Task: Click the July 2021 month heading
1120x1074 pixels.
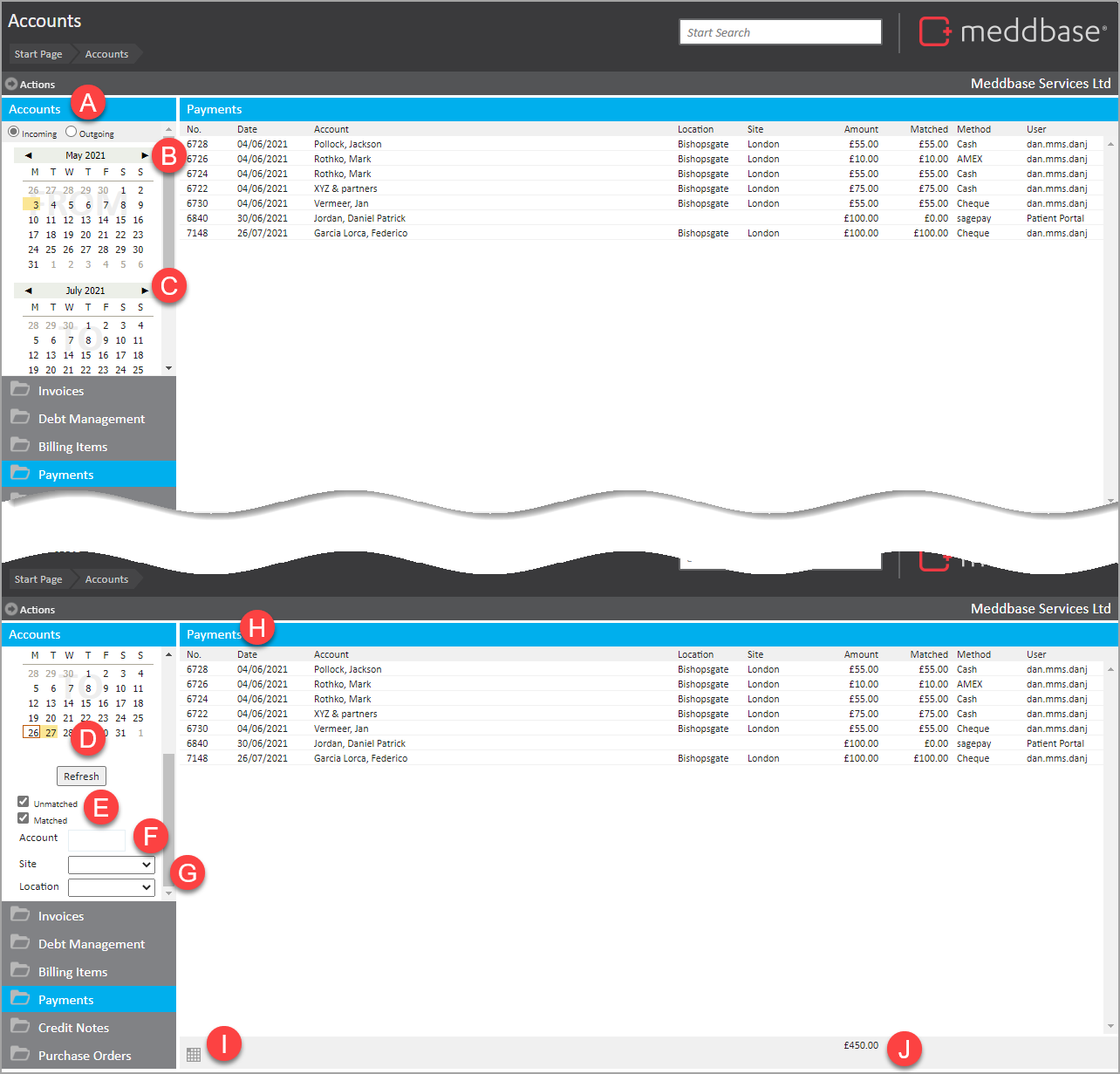Action: coord(85,291)
